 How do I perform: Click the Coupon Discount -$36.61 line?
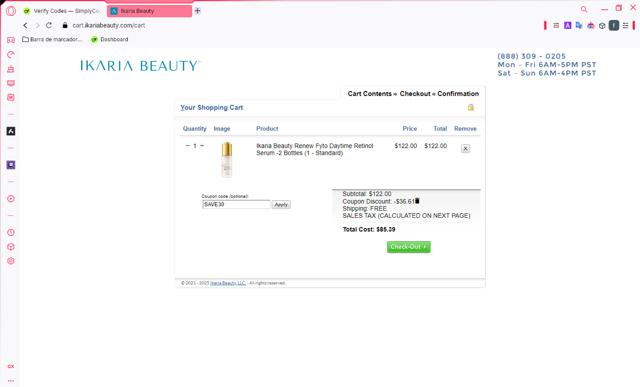[378, 201]
